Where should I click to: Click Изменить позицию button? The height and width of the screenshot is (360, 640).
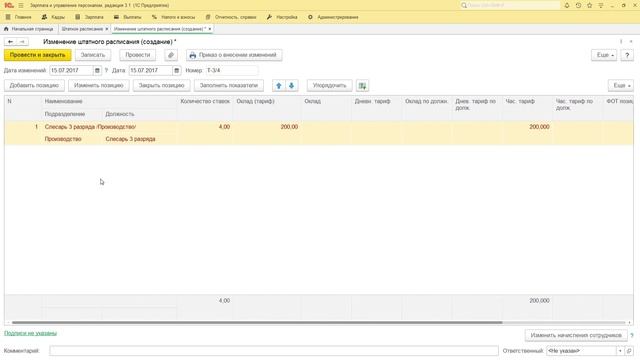coord(99,85)
